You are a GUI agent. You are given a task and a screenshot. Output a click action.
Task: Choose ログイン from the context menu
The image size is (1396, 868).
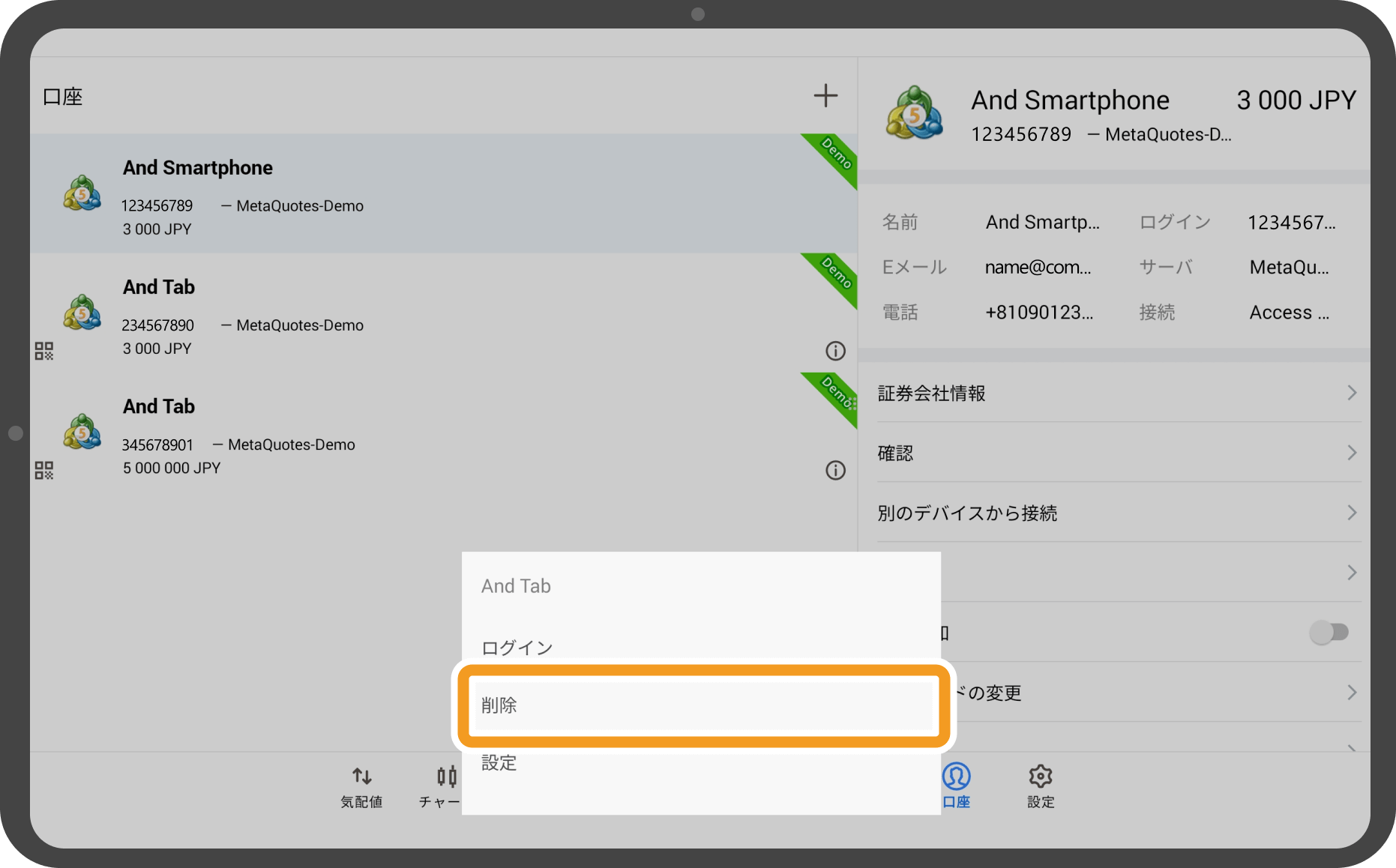point(701,648)
